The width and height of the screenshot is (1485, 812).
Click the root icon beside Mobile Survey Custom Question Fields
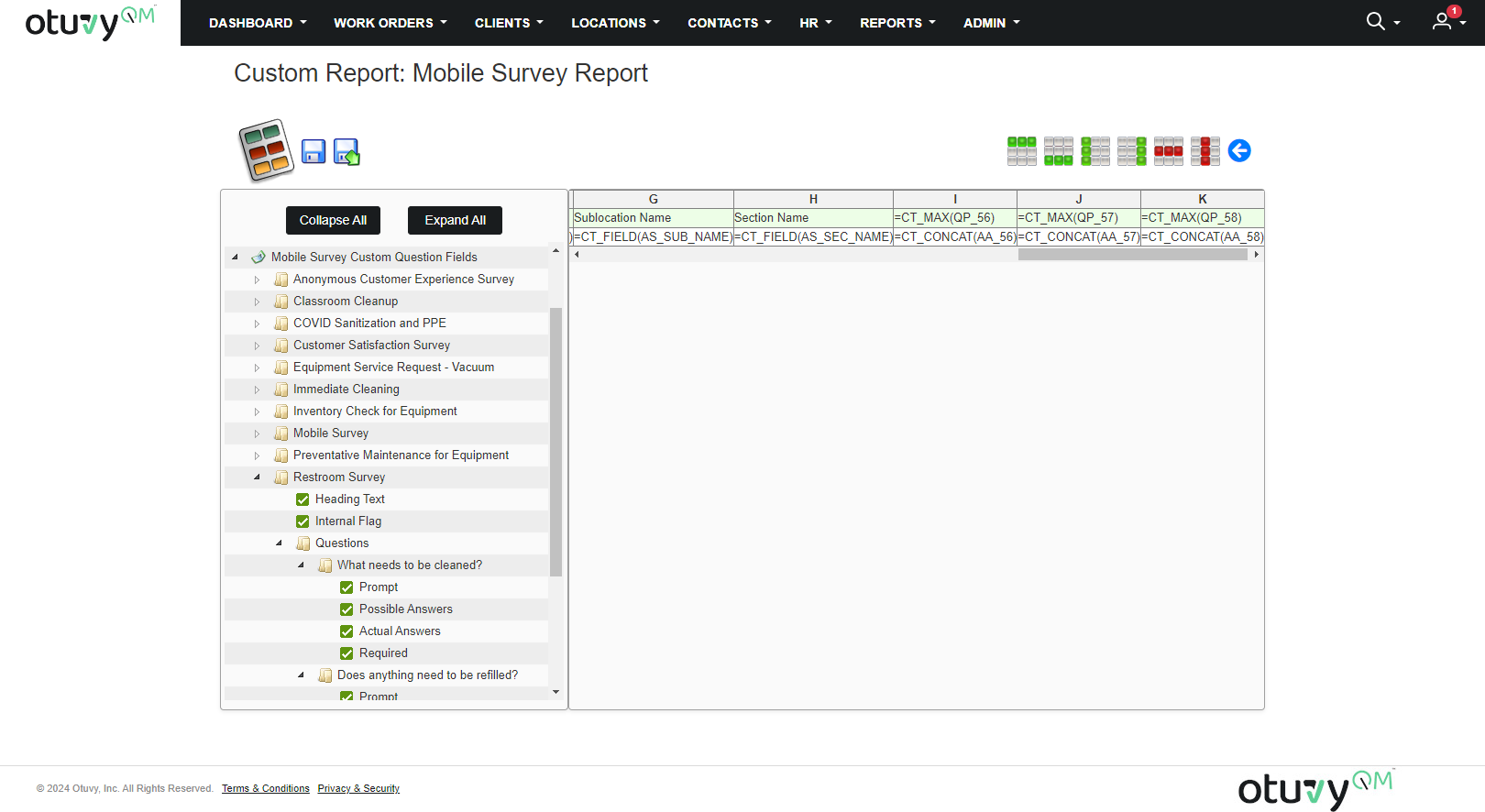click(258, 258)
